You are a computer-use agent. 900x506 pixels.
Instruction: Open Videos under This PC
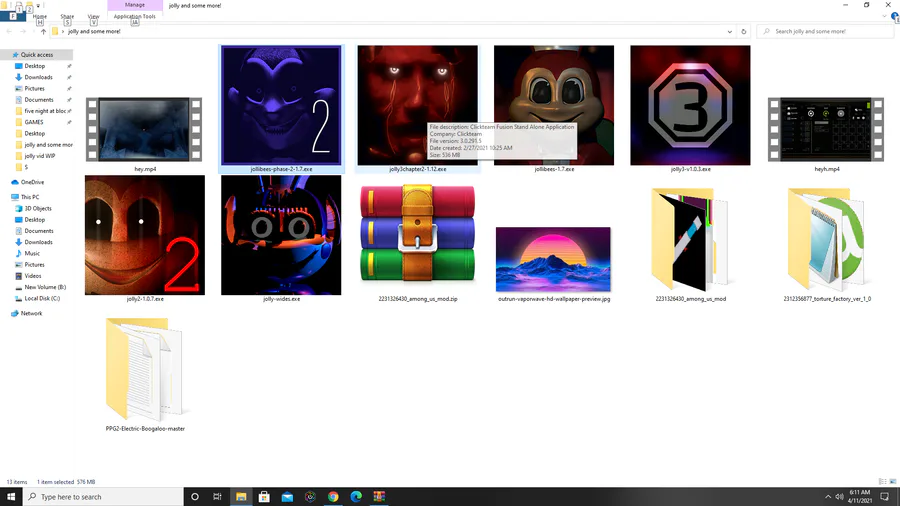point(33,276)
